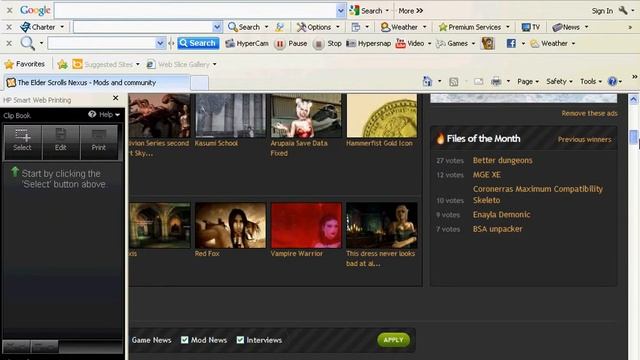Click the News toolbar item
Screen dimensions: 640x360
(x=566, y=27)
